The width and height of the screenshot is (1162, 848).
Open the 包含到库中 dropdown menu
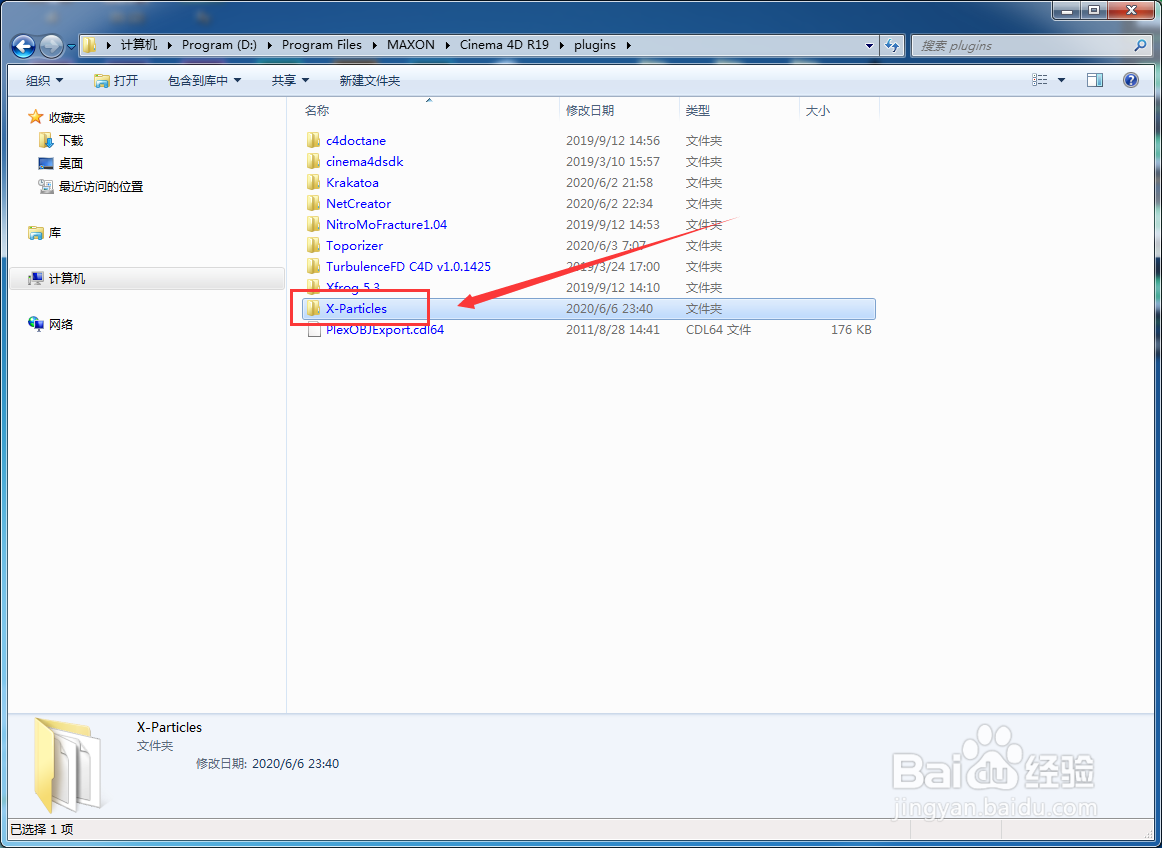[x=205, y=80]
